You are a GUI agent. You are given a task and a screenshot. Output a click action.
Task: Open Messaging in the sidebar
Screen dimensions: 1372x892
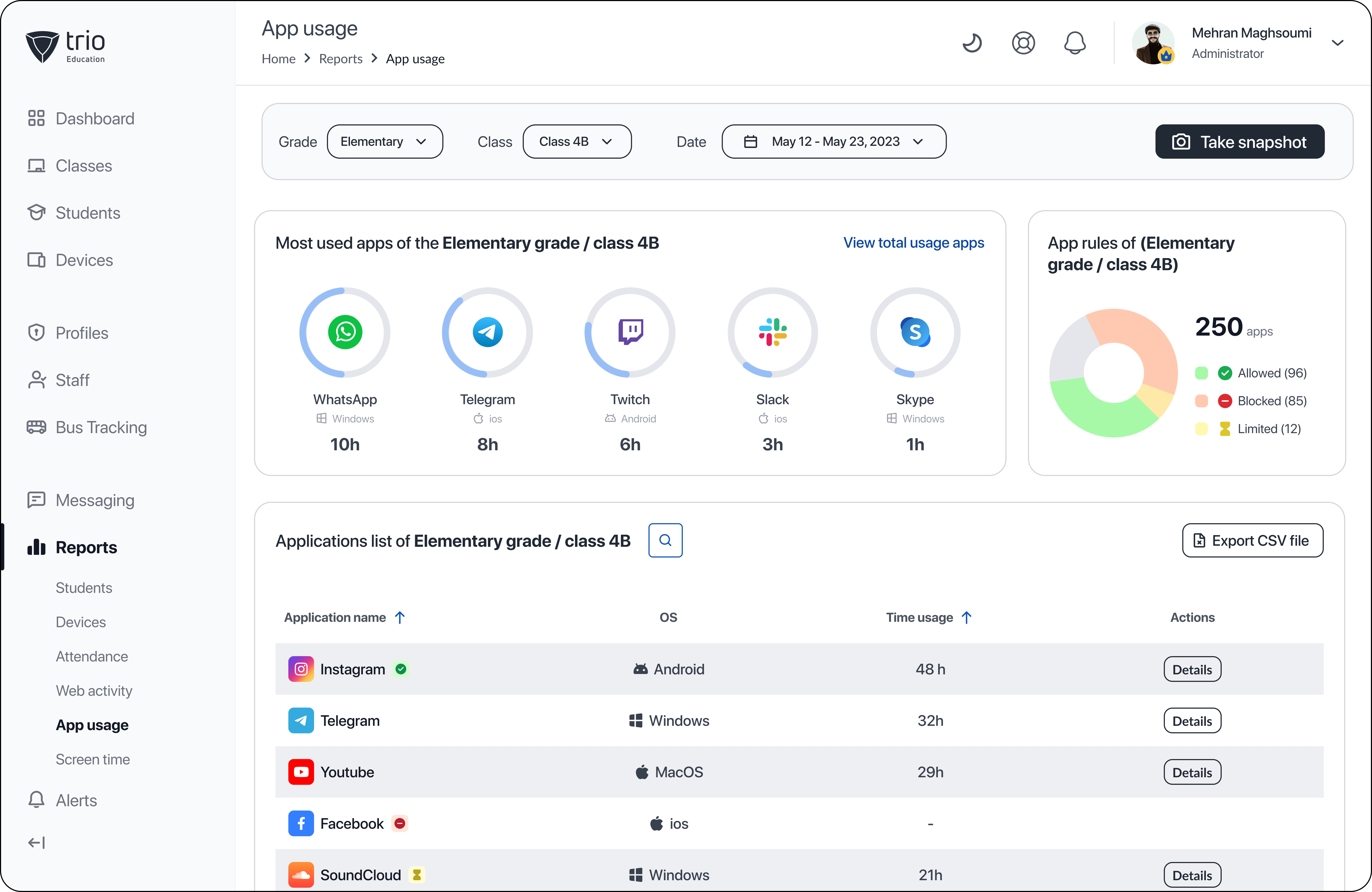81,500
